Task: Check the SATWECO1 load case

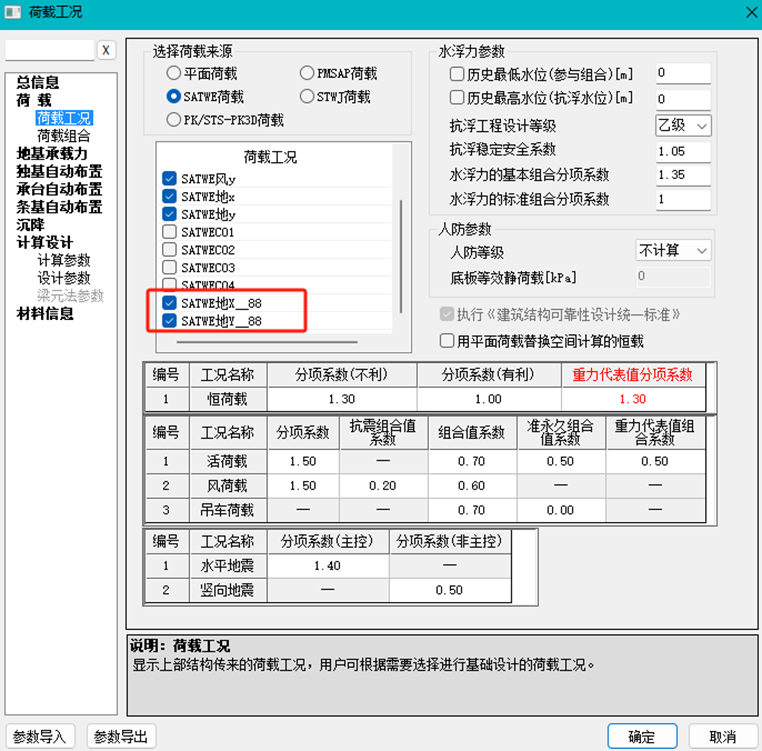Action: tap(169, 232)
